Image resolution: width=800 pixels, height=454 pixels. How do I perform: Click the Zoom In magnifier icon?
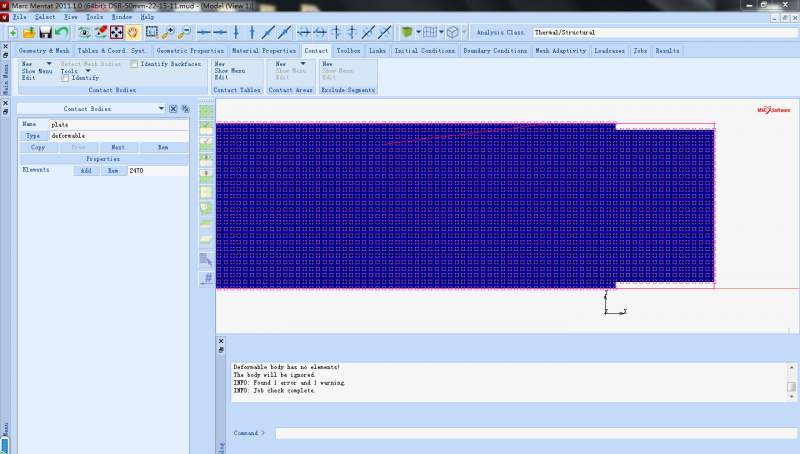pos(169,32)
